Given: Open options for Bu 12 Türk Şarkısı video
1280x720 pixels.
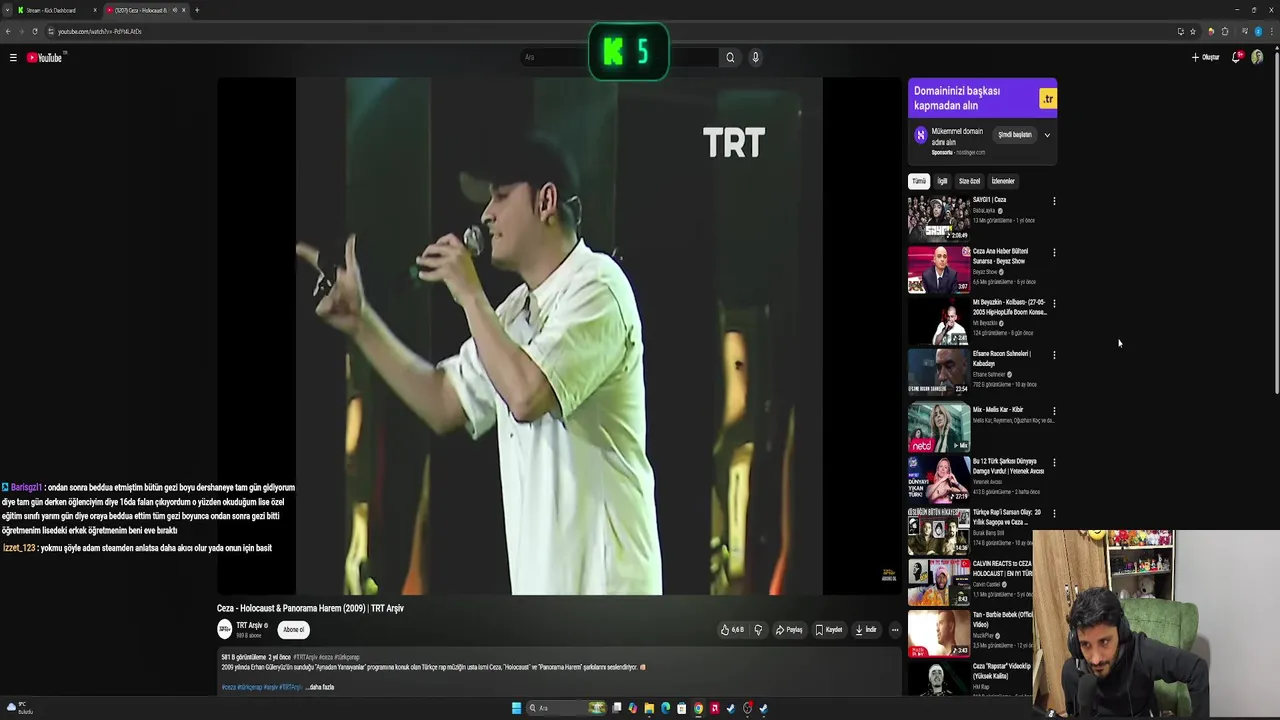Looking at the screenshot, I should coord(1054,463).
